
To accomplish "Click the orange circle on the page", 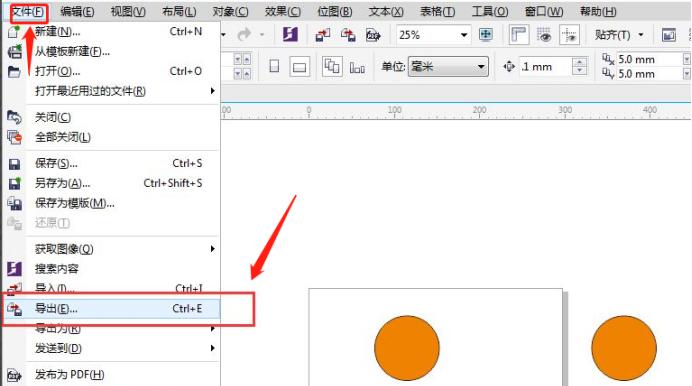I will click(x=407, y=348).
